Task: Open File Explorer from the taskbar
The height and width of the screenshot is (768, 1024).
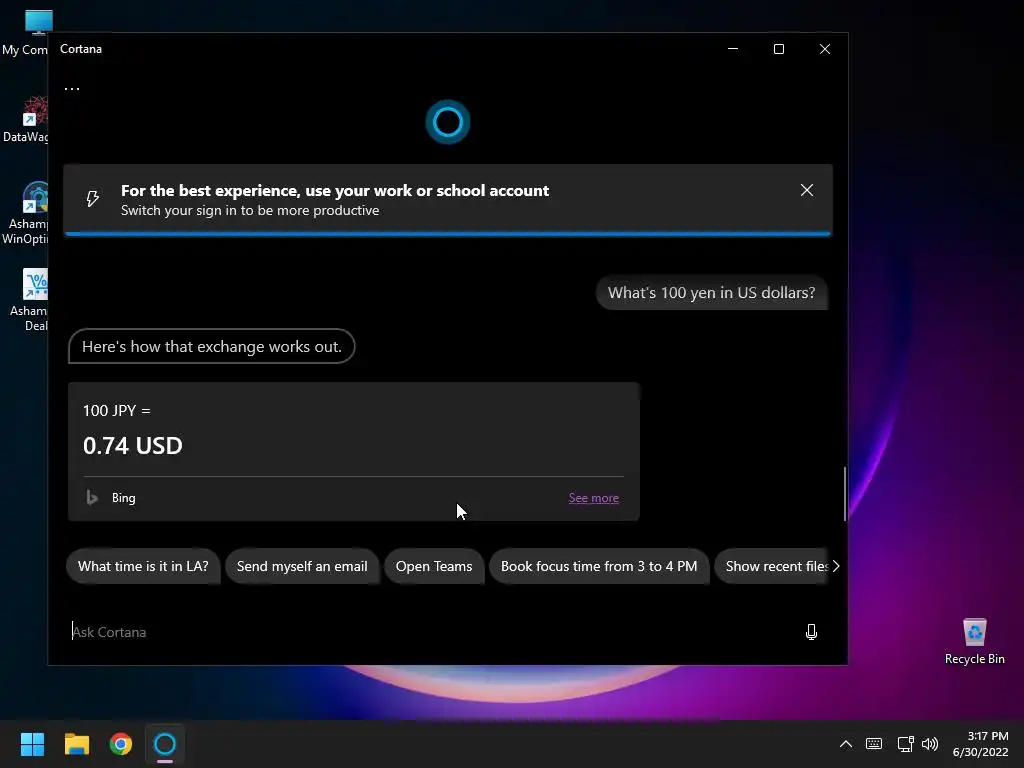Action: point(76,744)
